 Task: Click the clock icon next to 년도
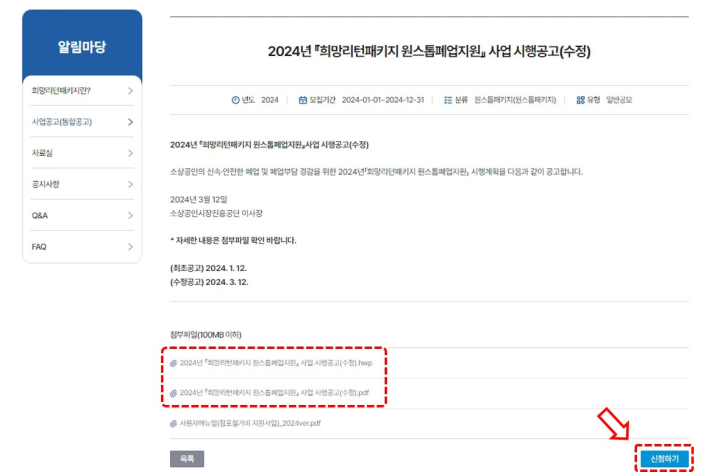coord(236,100)
